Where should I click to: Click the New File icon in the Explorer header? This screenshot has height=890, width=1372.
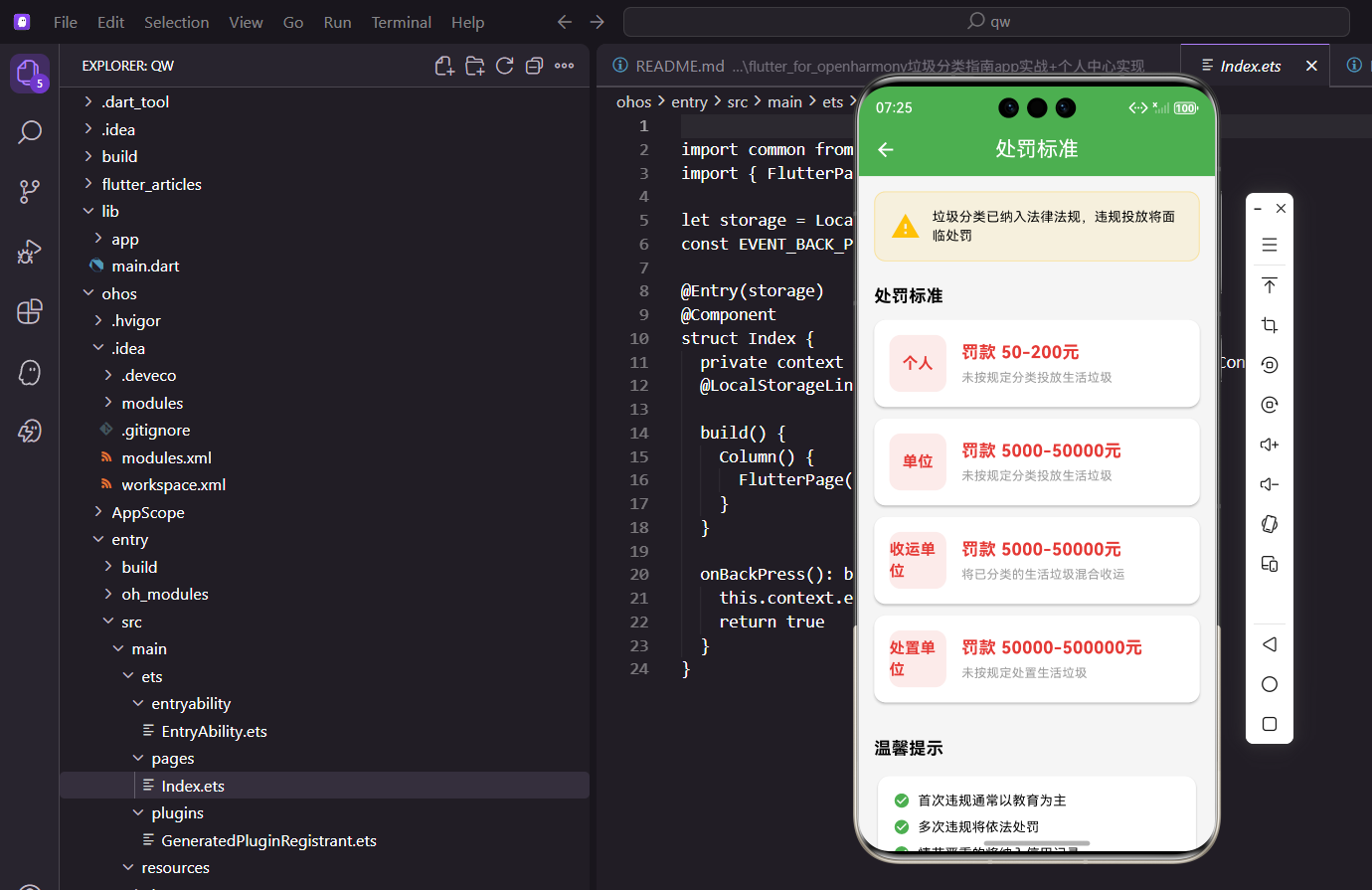coord(444,66)
